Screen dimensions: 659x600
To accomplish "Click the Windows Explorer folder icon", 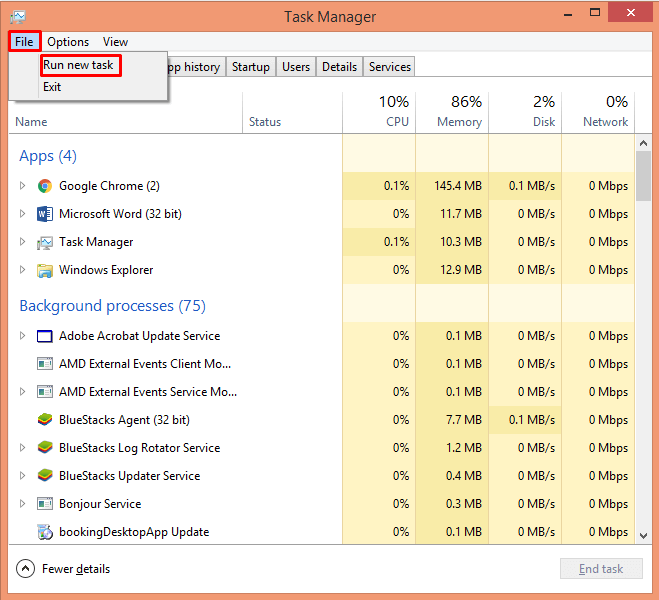I will [x=45, y=270].
